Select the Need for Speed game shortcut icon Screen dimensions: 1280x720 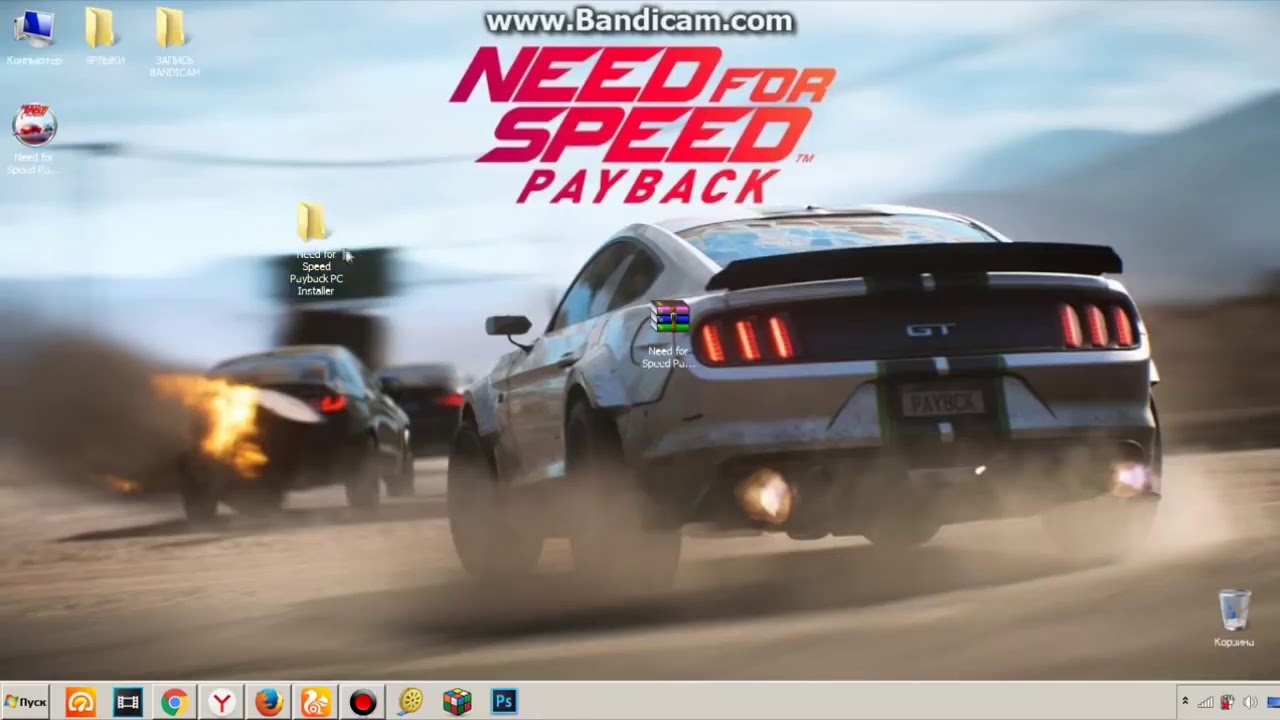tap(33, 140)
